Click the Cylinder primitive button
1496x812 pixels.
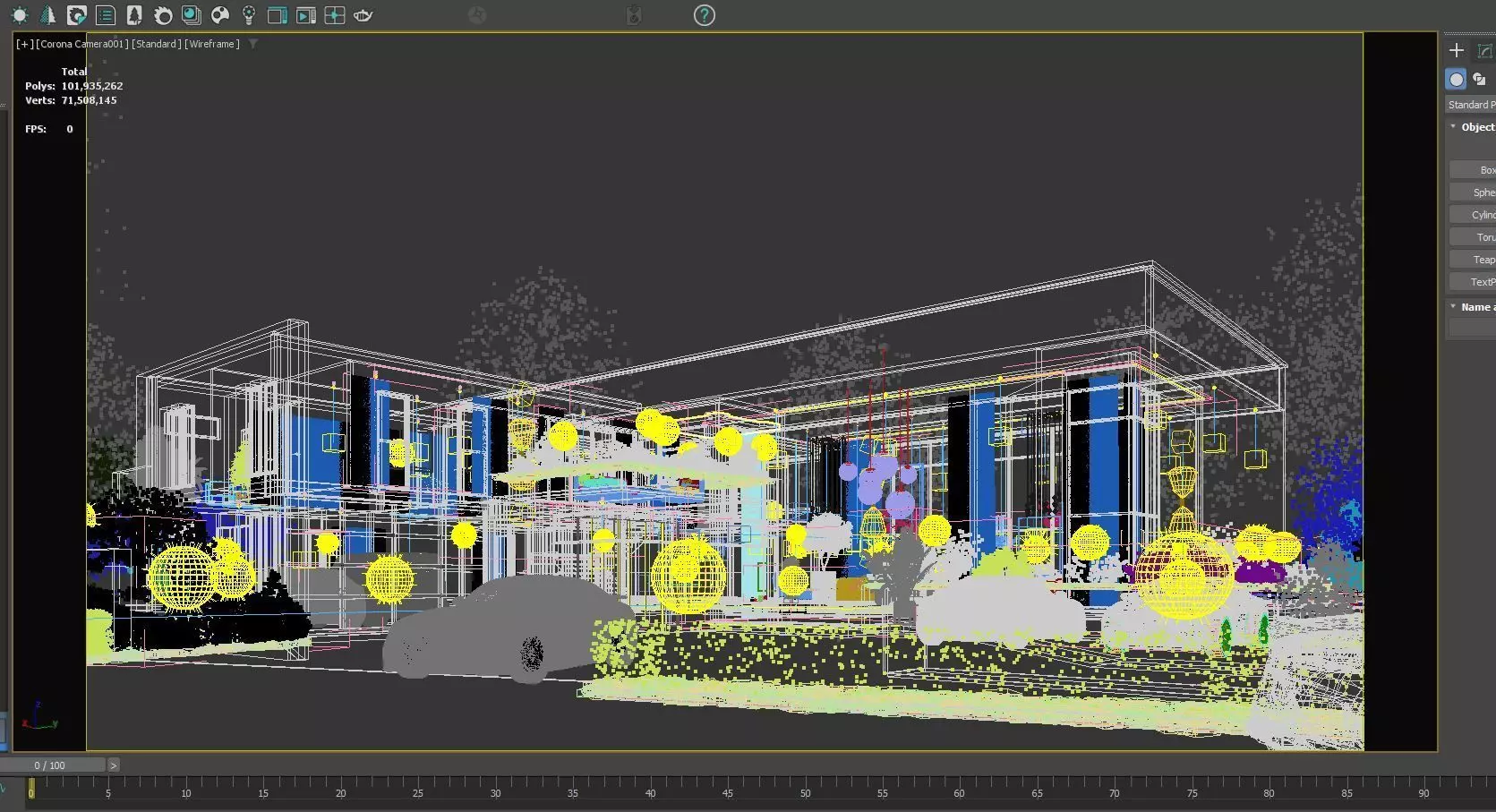coord(1473,215)
